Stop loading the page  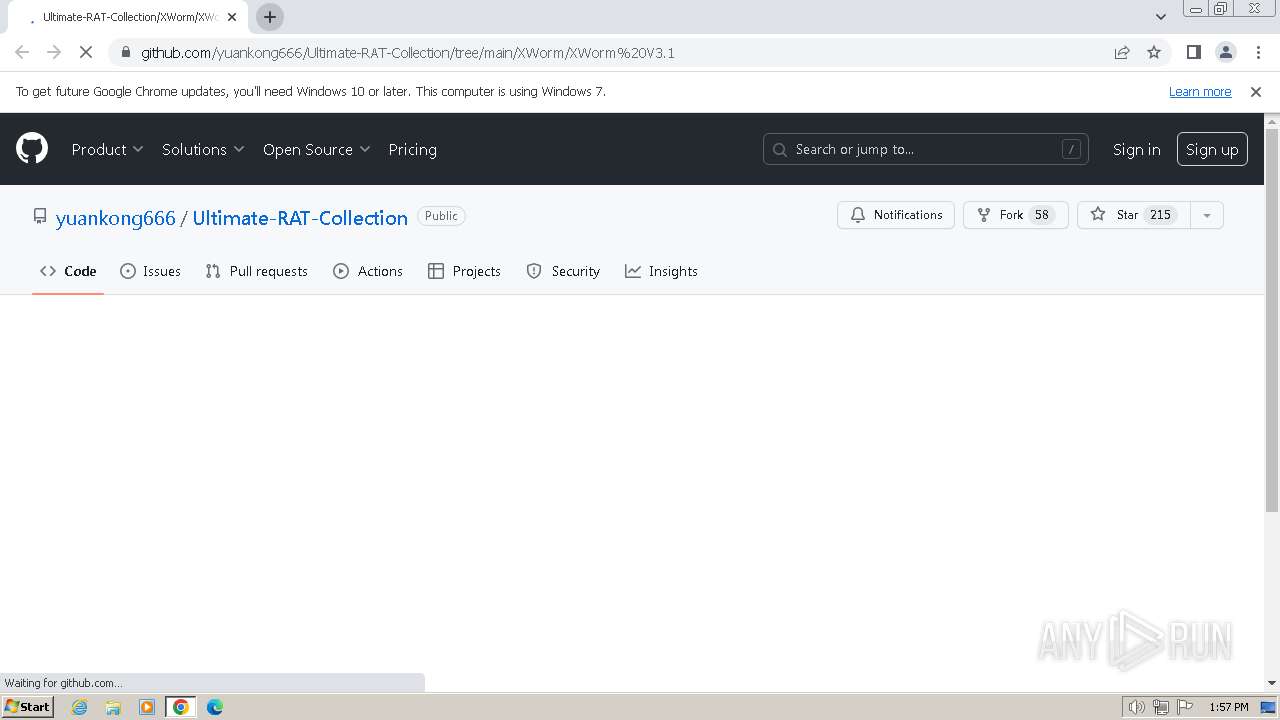coord(86,53)
